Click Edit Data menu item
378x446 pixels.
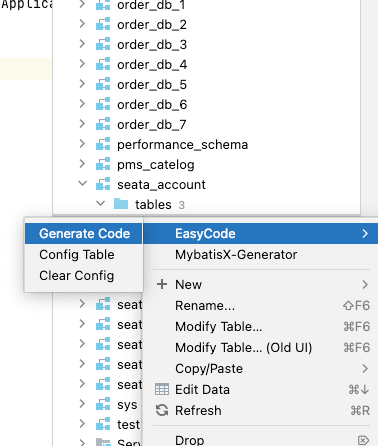click(x=260, y=390)
